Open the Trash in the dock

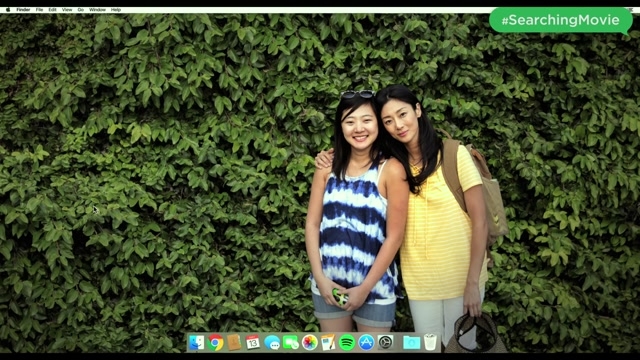(430, 342)
